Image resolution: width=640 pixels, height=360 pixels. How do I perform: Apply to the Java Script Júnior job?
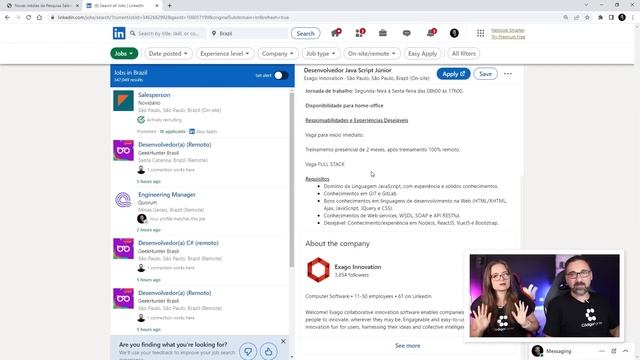click(x=453, y=74)
